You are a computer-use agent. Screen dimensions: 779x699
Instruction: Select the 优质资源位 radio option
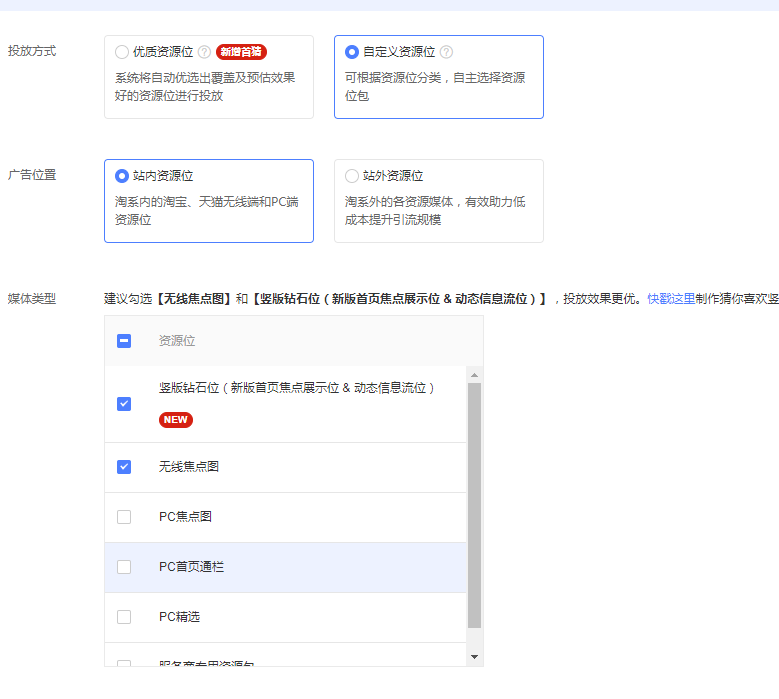tap(122, 52)
